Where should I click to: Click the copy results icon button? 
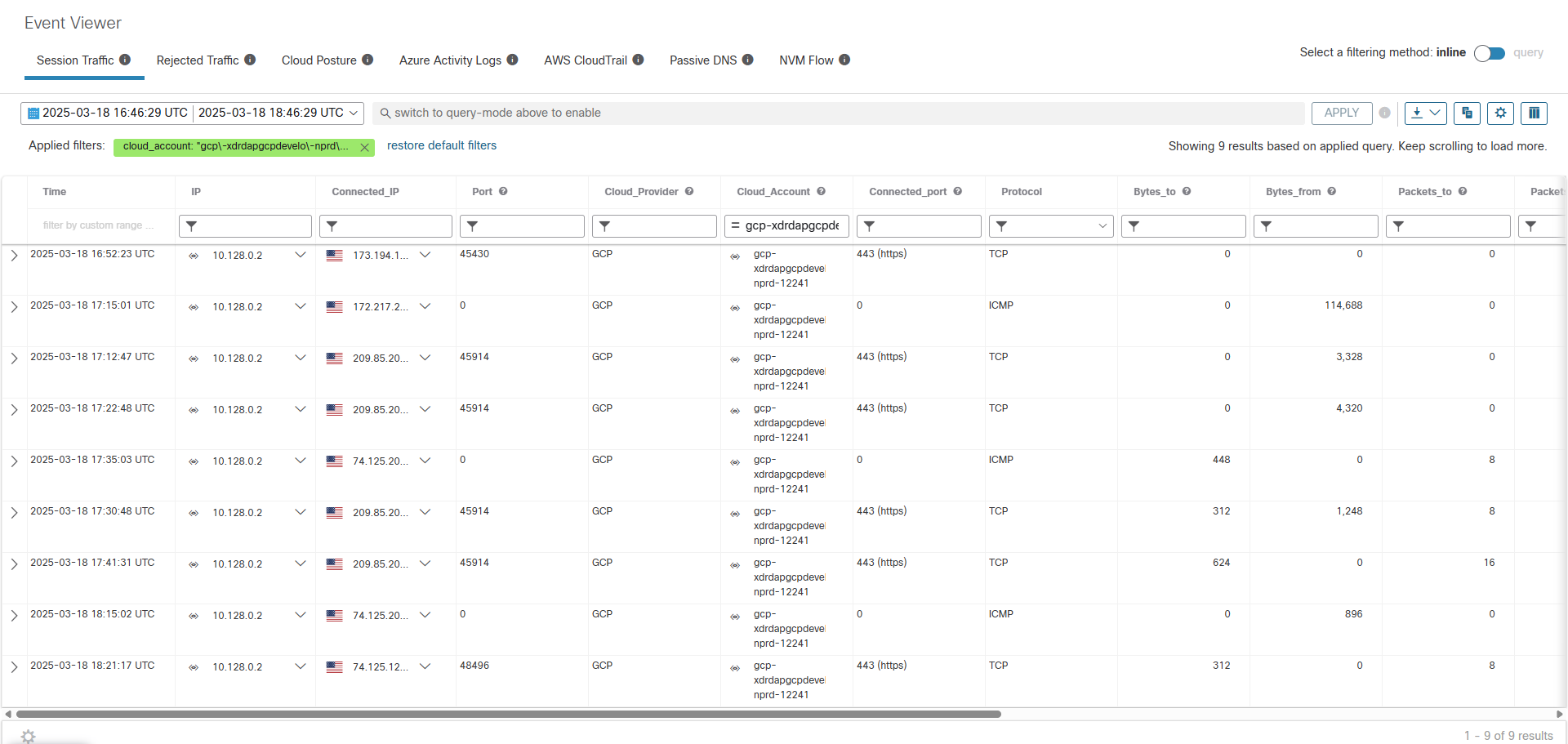[x=1467, y=113]
